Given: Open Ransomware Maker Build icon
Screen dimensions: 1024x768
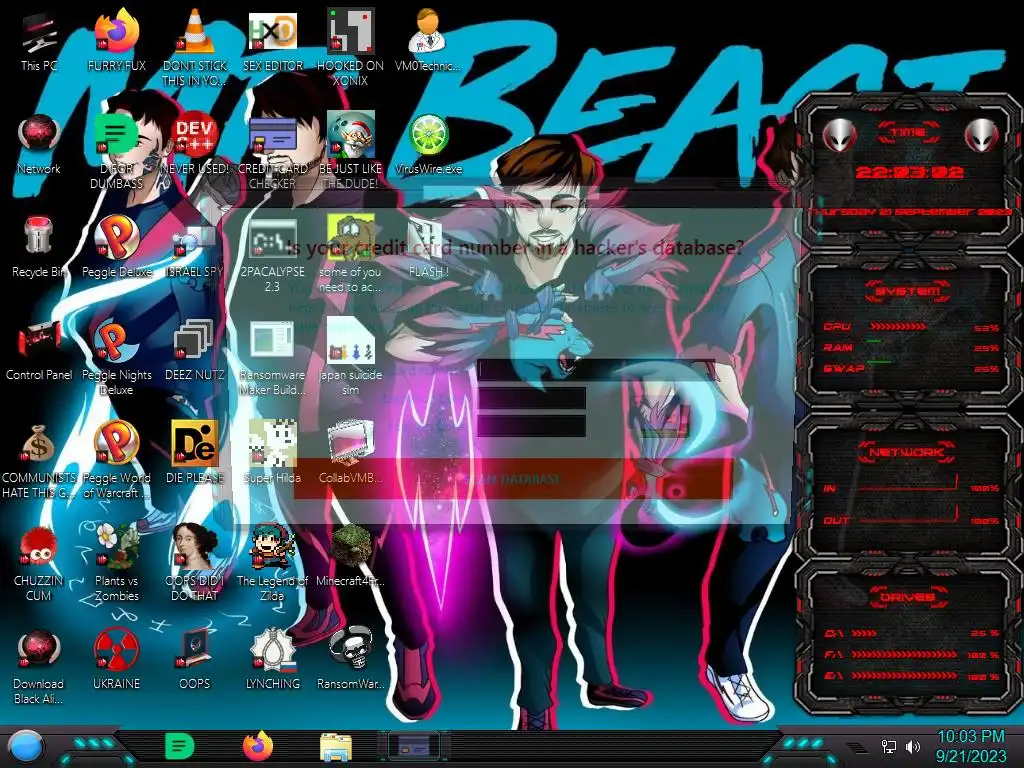Looking at the screenshot, I should pos(272,358).
